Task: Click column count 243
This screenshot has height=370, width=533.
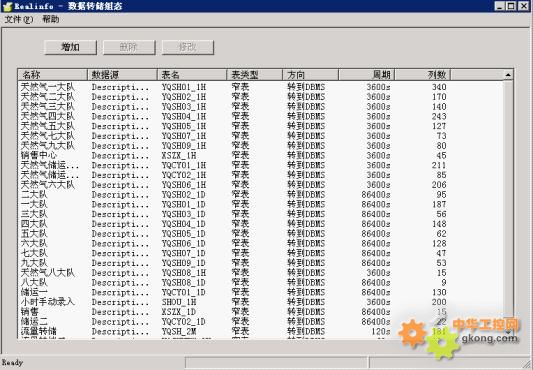Action: (439, 117)
